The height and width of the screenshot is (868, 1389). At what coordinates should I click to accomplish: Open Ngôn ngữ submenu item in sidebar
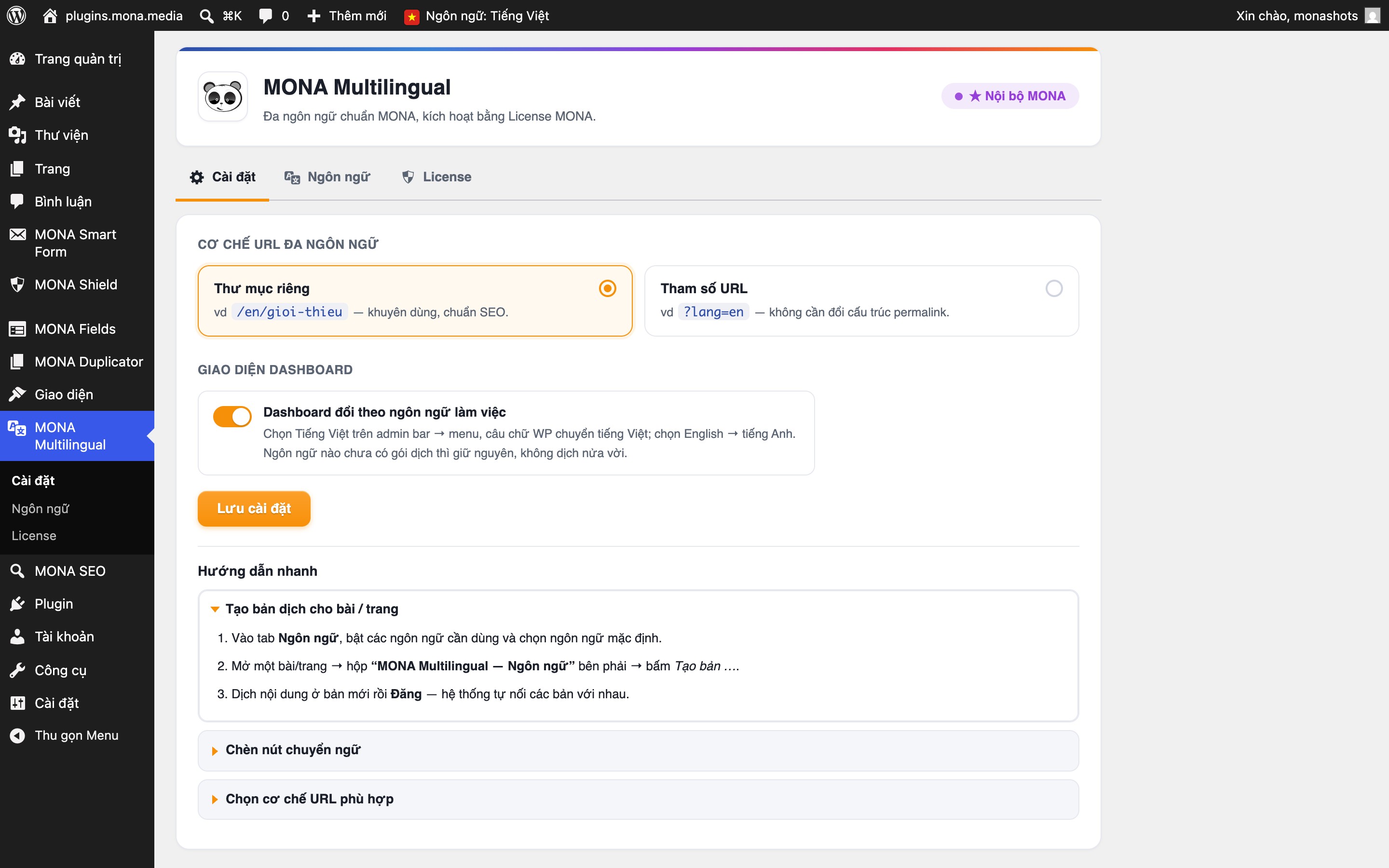40,509
